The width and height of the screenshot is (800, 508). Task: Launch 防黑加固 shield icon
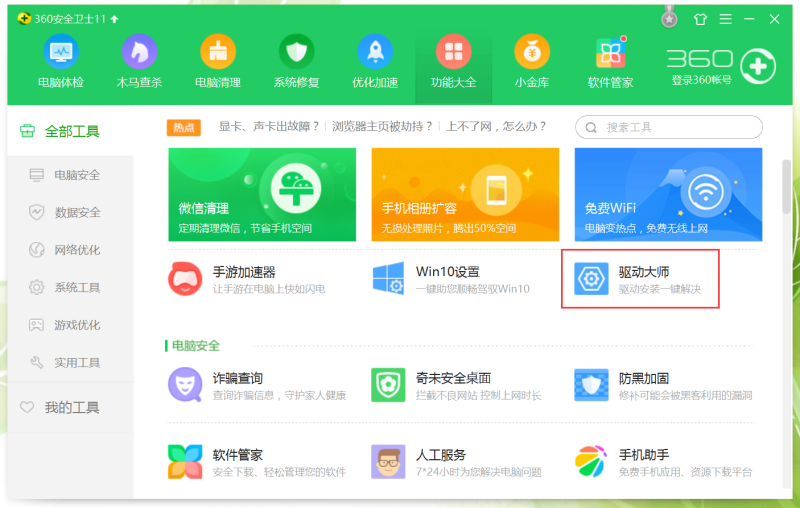591,385
